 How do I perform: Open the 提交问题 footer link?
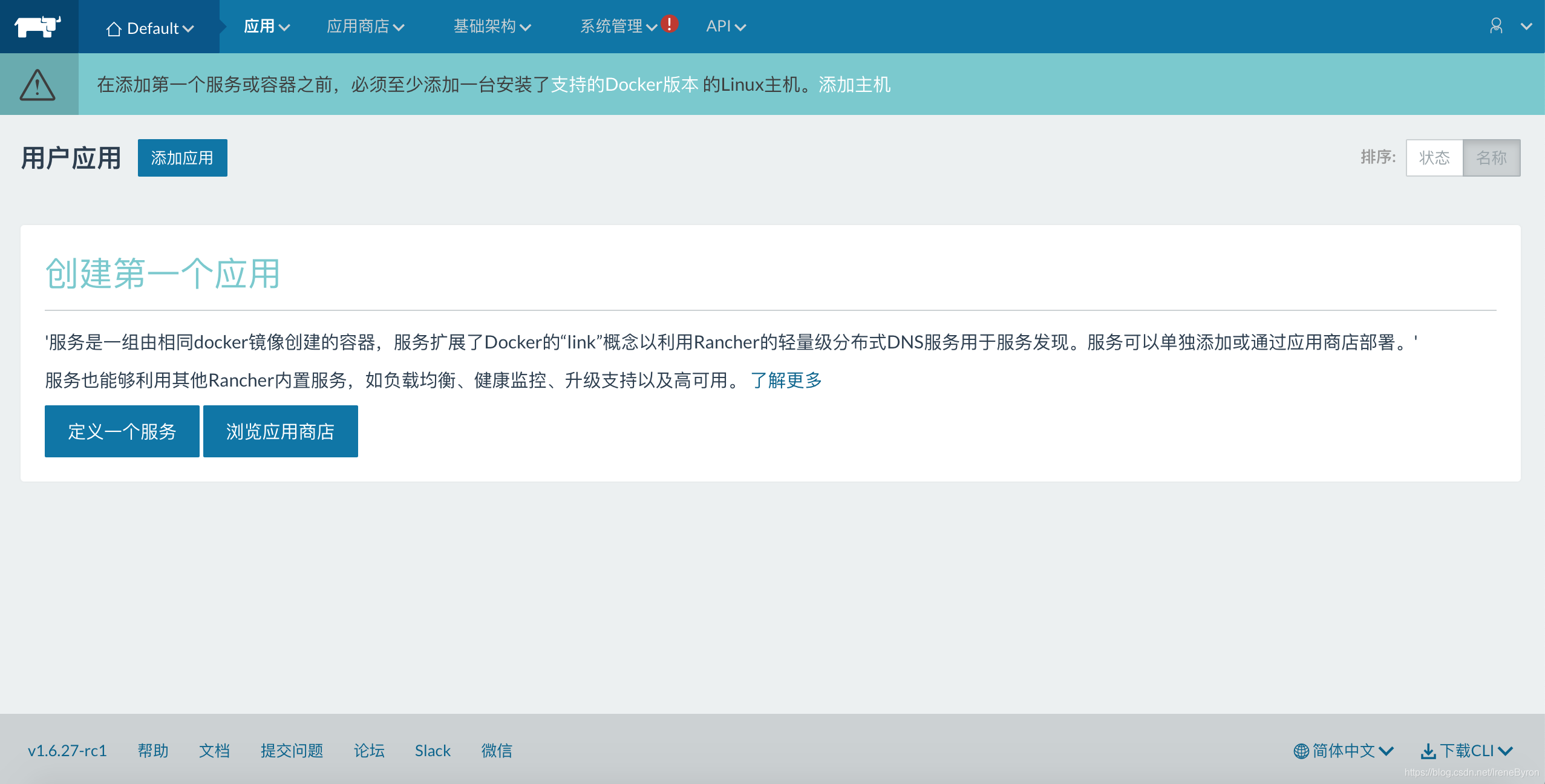pos(292,751)
